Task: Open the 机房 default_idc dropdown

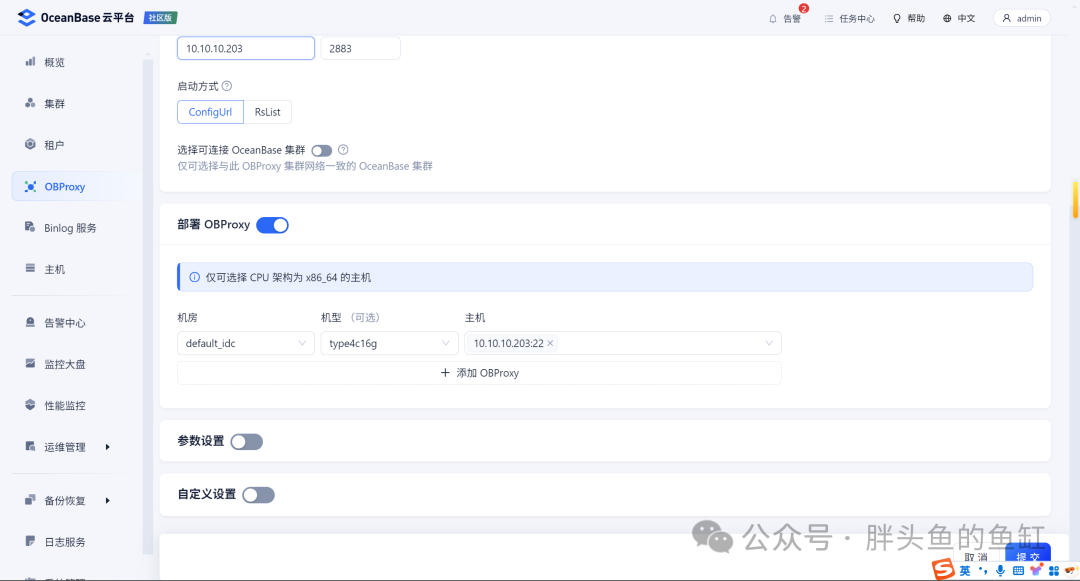Action: (x=246, y=344)
